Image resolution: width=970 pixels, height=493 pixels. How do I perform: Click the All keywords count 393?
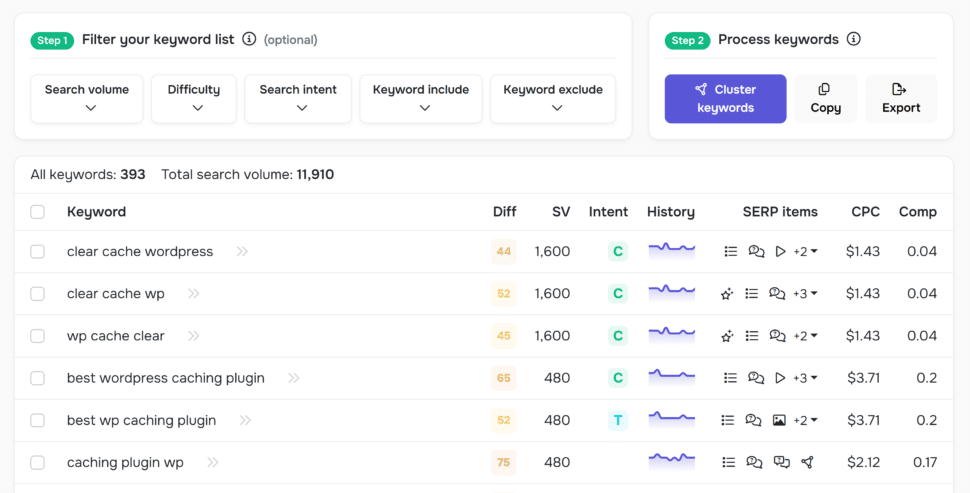133,174
